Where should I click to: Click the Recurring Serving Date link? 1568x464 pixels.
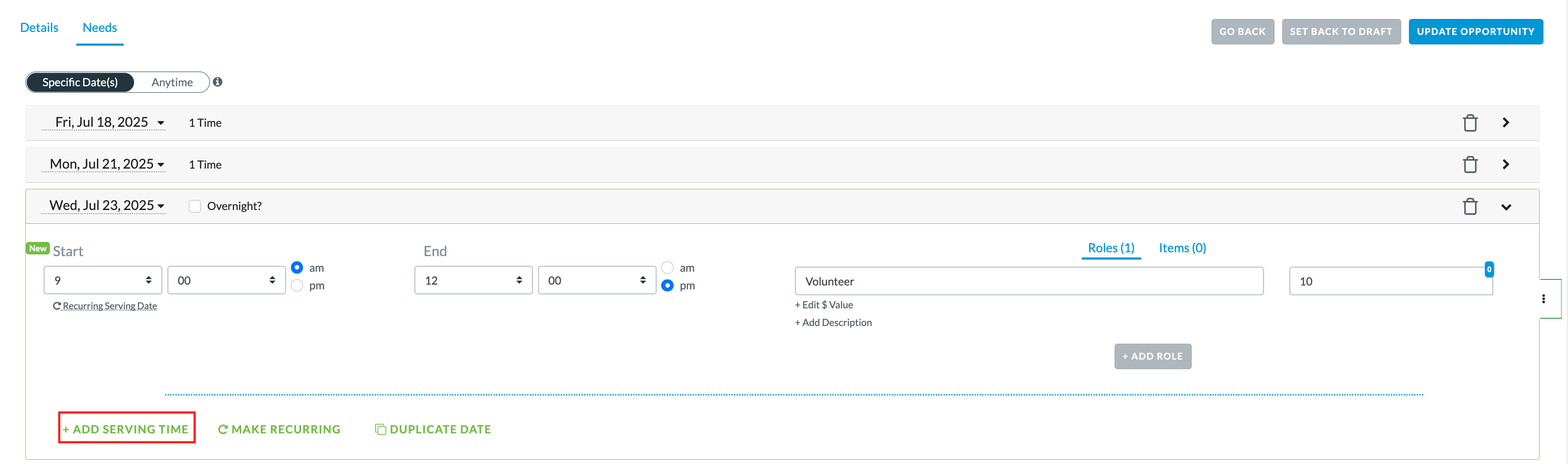[x=105, y=306]
